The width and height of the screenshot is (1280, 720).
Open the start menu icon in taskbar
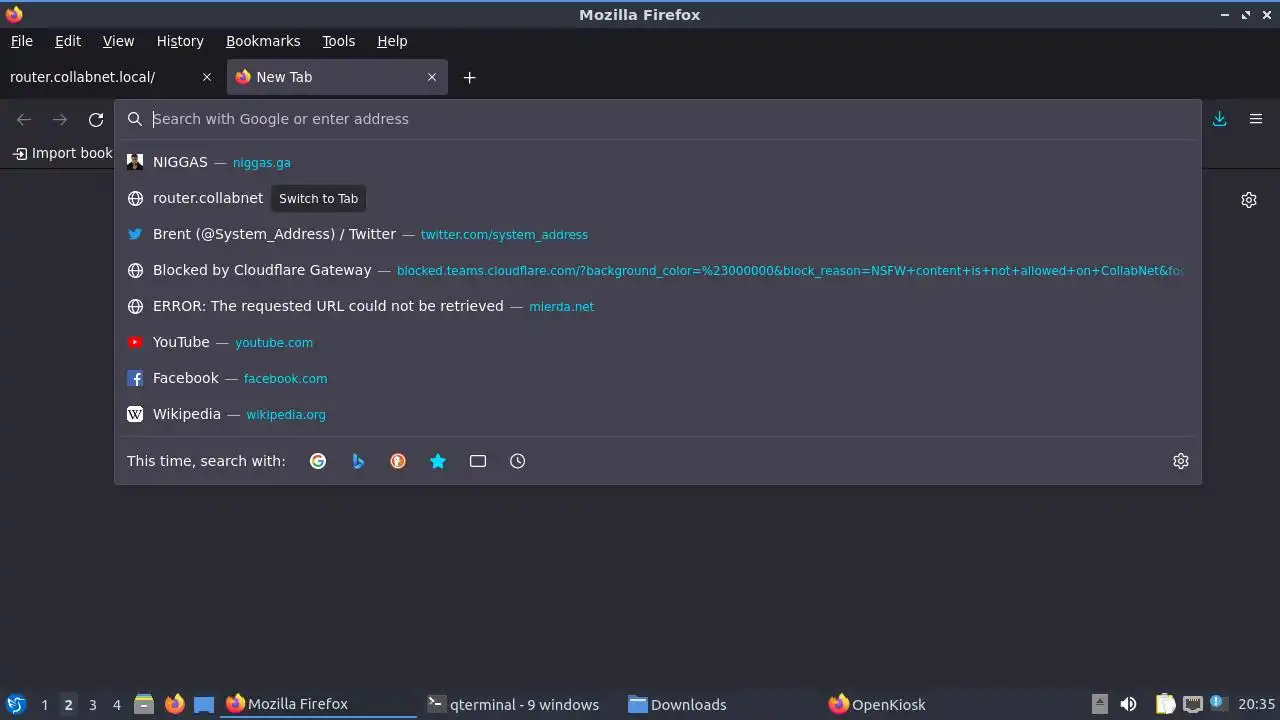pos(16,704)
